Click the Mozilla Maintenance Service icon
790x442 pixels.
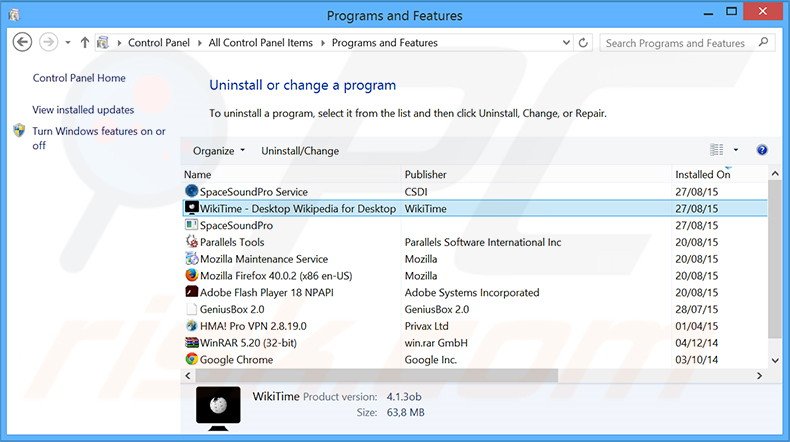click(191, 258)
